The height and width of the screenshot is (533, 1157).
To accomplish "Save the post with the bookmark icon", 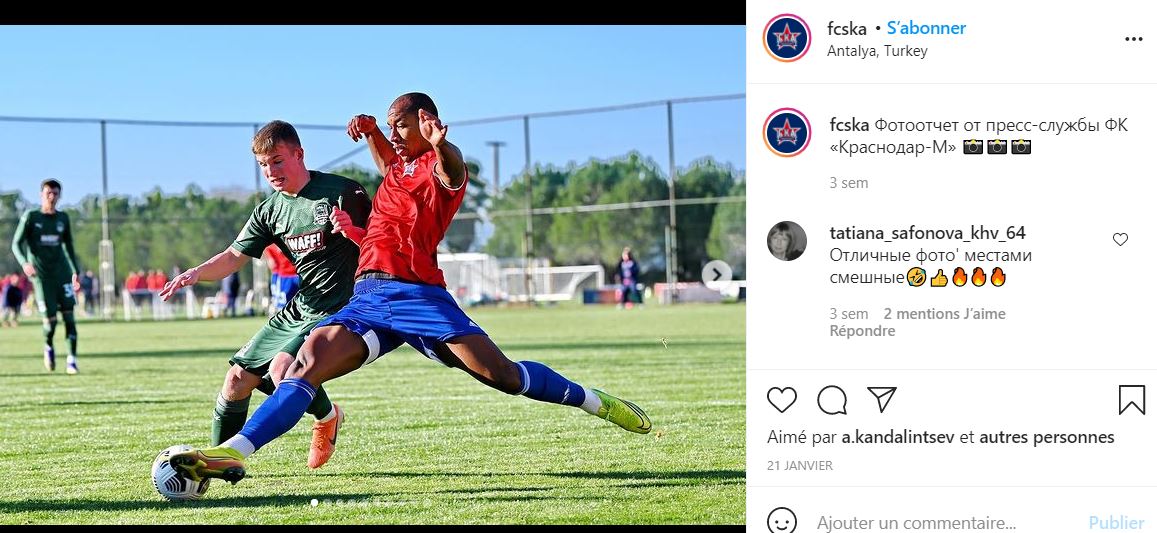I will 1131,400.
